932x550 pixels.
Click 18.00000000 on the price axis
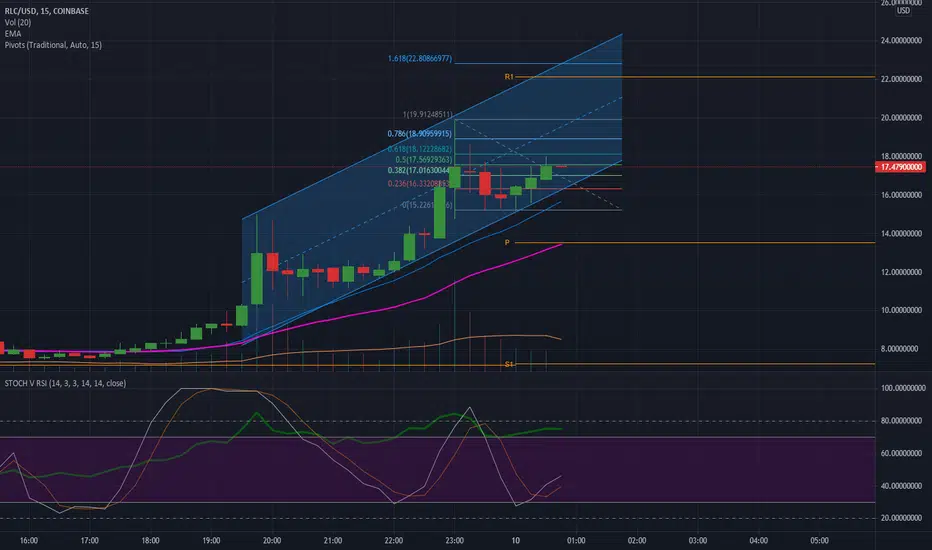point(901,156)
